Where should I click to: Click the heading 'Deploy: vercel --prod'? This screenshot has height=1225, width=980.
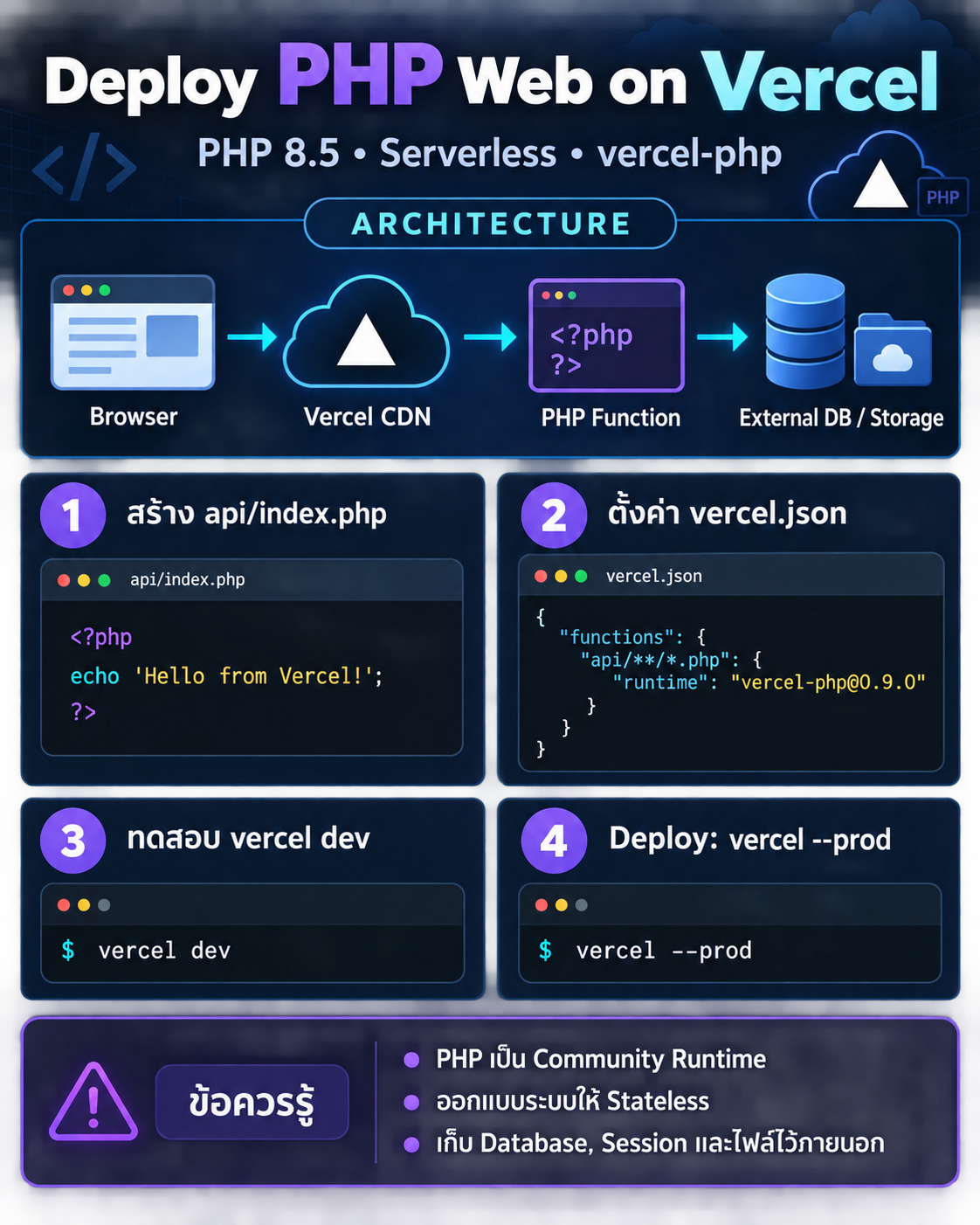(750, 839)
